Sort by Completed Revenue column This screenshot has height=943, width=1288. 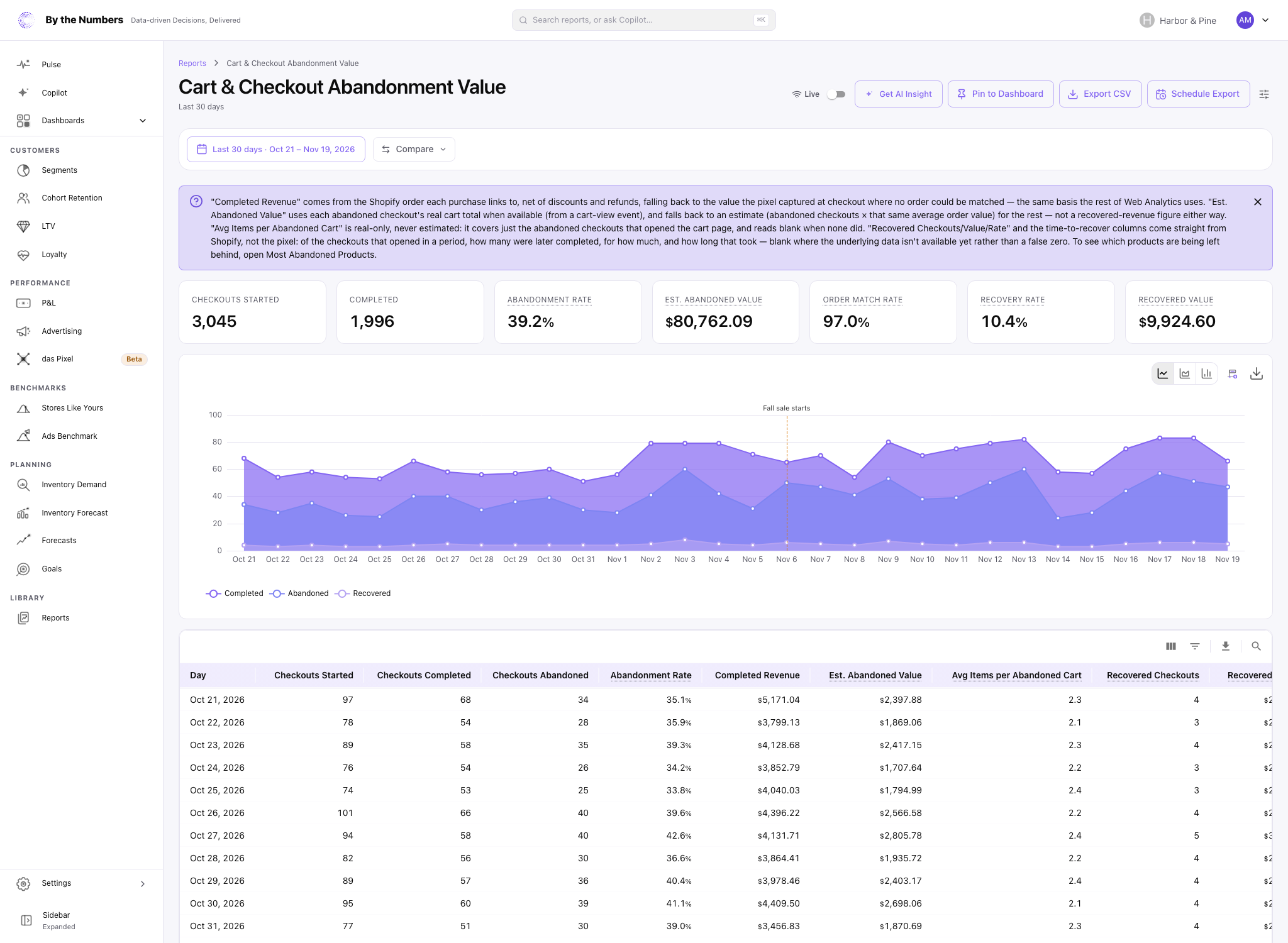point(757,675)
